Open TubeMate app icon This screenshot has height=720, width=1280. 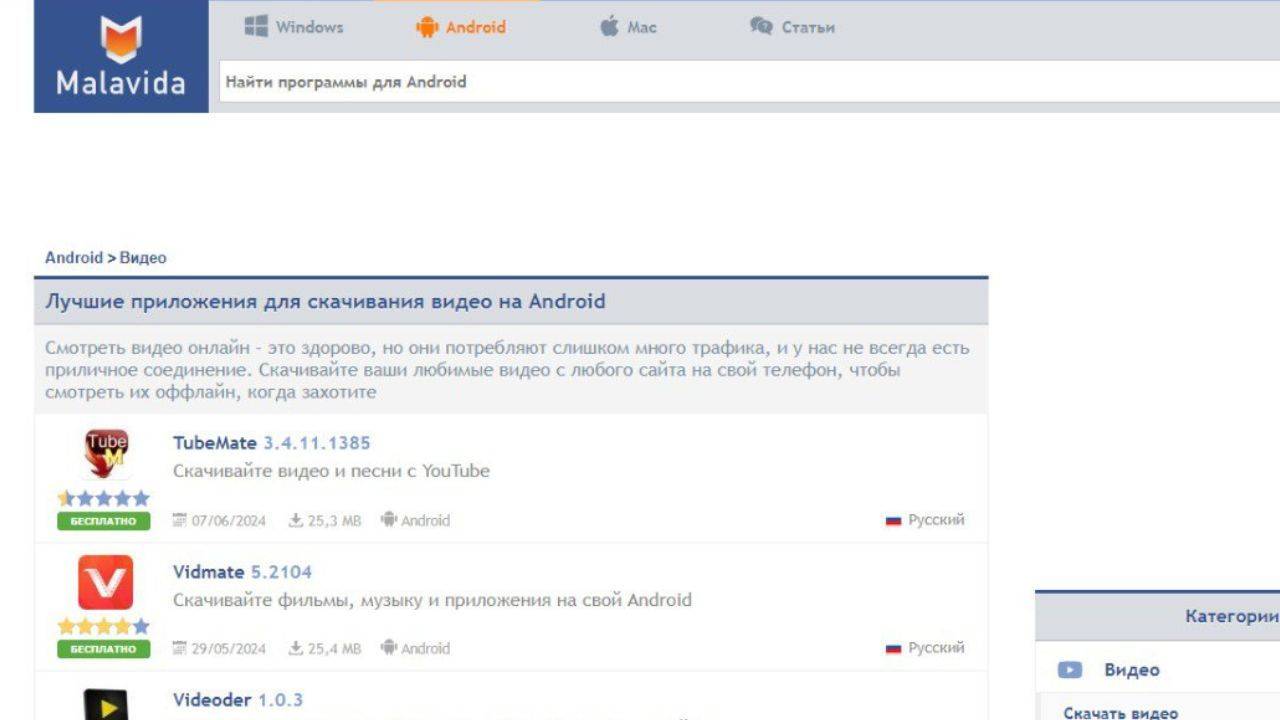coord(106,454)
